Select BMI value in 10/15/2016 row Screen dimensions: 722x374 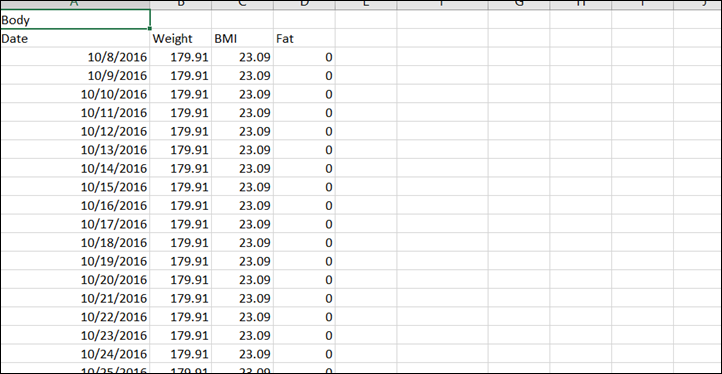pyautogui.click(x=243, y=187)
